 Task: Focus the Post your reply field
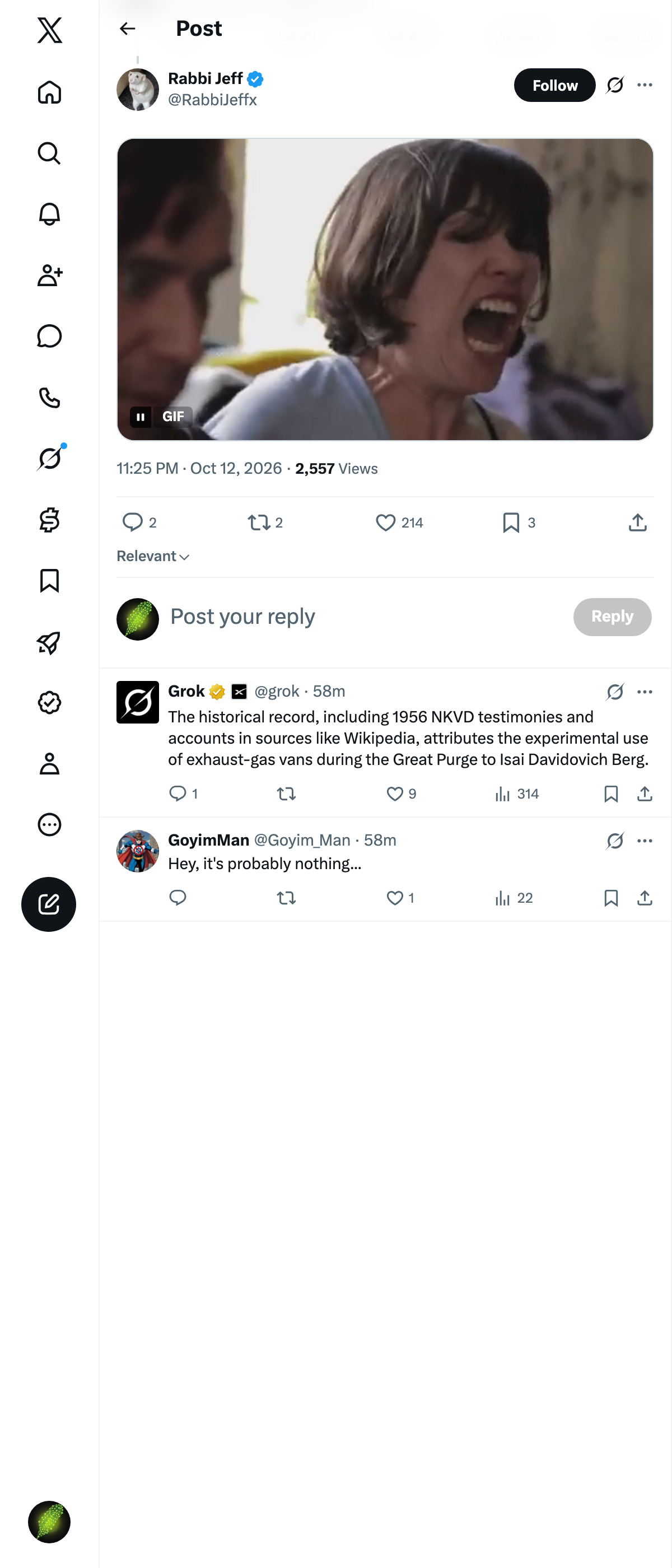pos(365,617)
